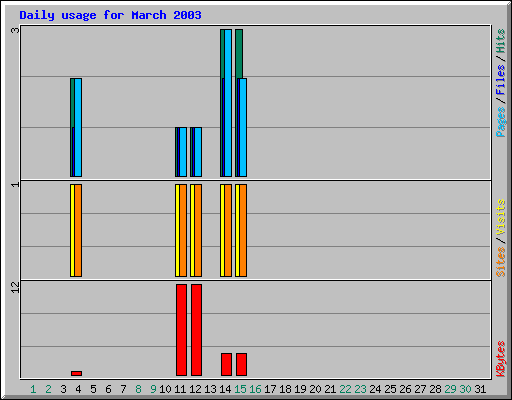Screen dimensions: 512x400
Task: Click the '12' KBytes axis maximum label
Action: [x=15, y=287]
